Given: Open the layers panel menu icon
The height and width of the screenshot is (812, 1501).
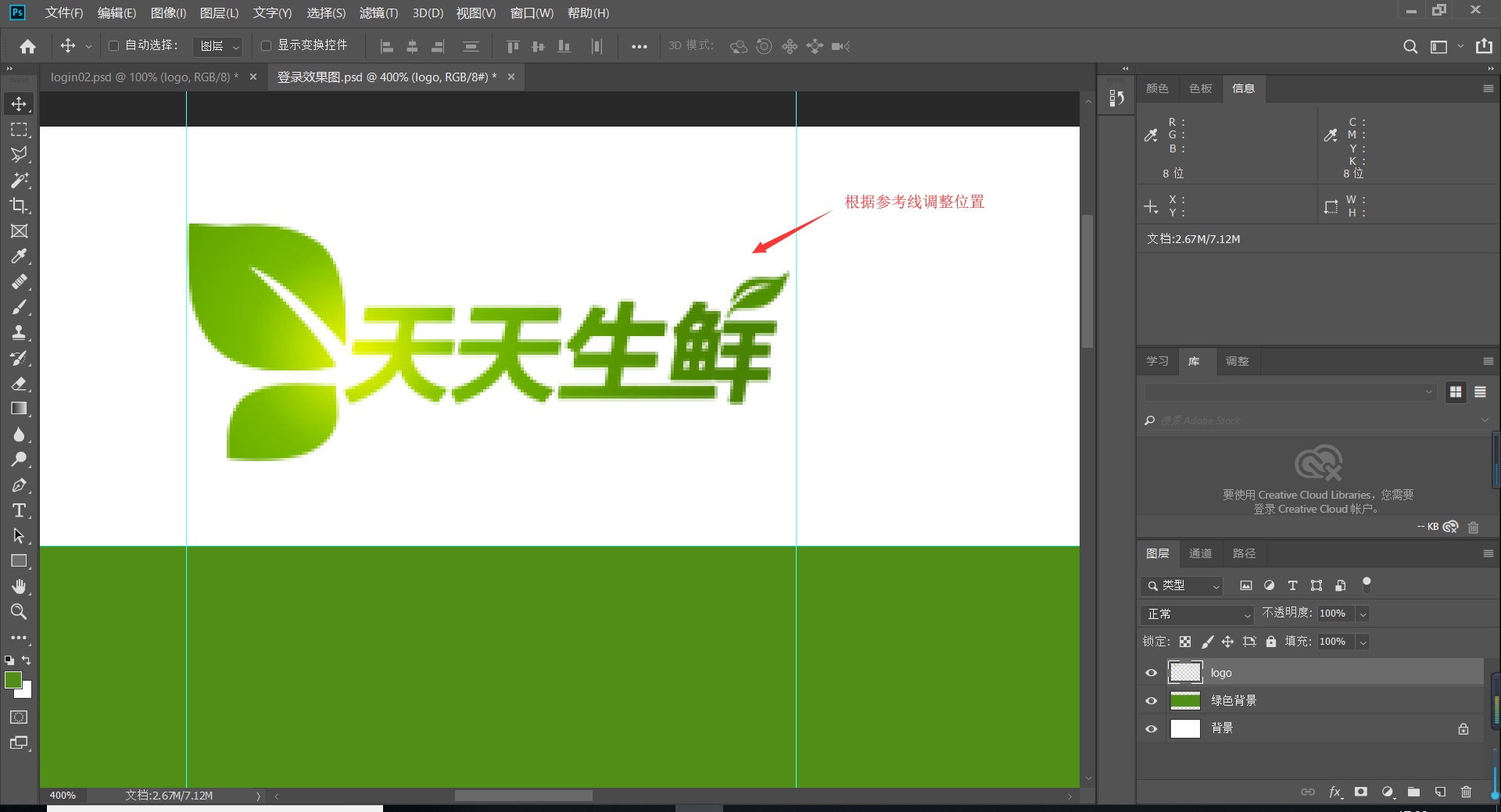Looking at the screenshot, I should click(1488, 553).
